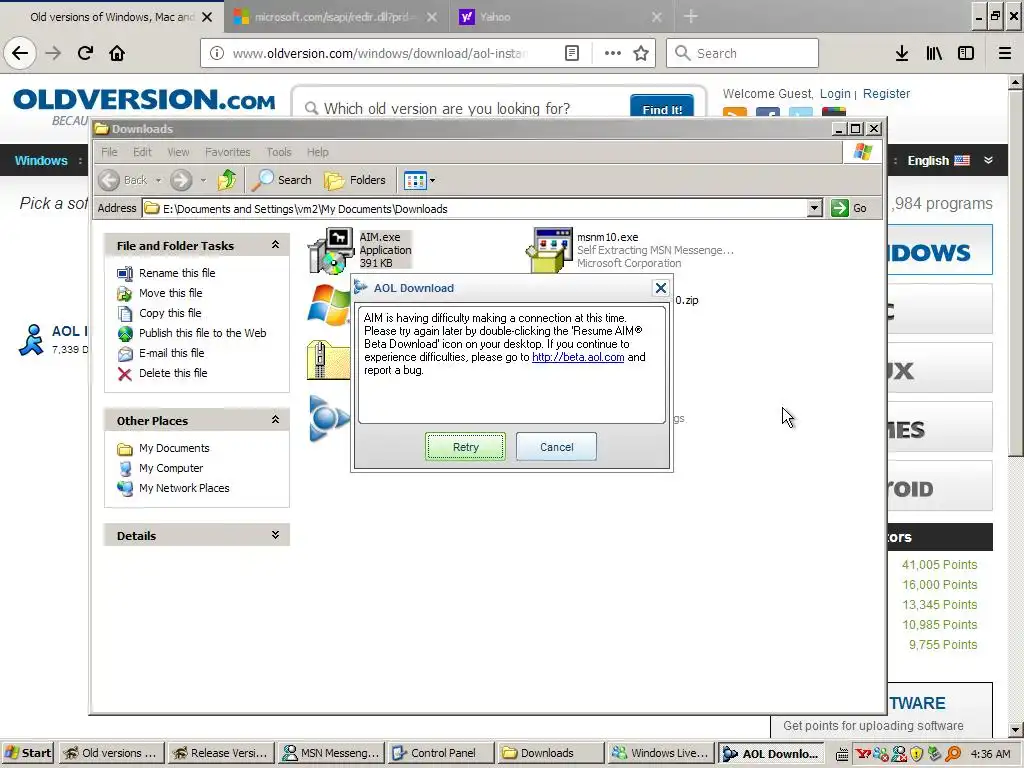Open the Forward history dropdown arrow
1024x768 pixels.
click(203, 180)
